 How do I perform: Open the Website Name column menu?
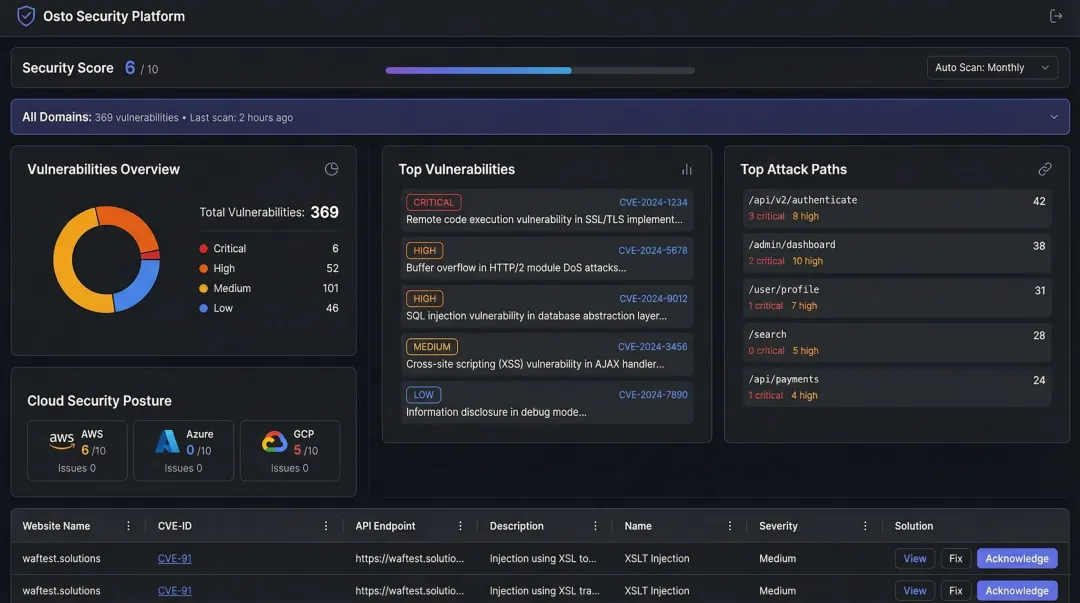(x=127, y=525)
